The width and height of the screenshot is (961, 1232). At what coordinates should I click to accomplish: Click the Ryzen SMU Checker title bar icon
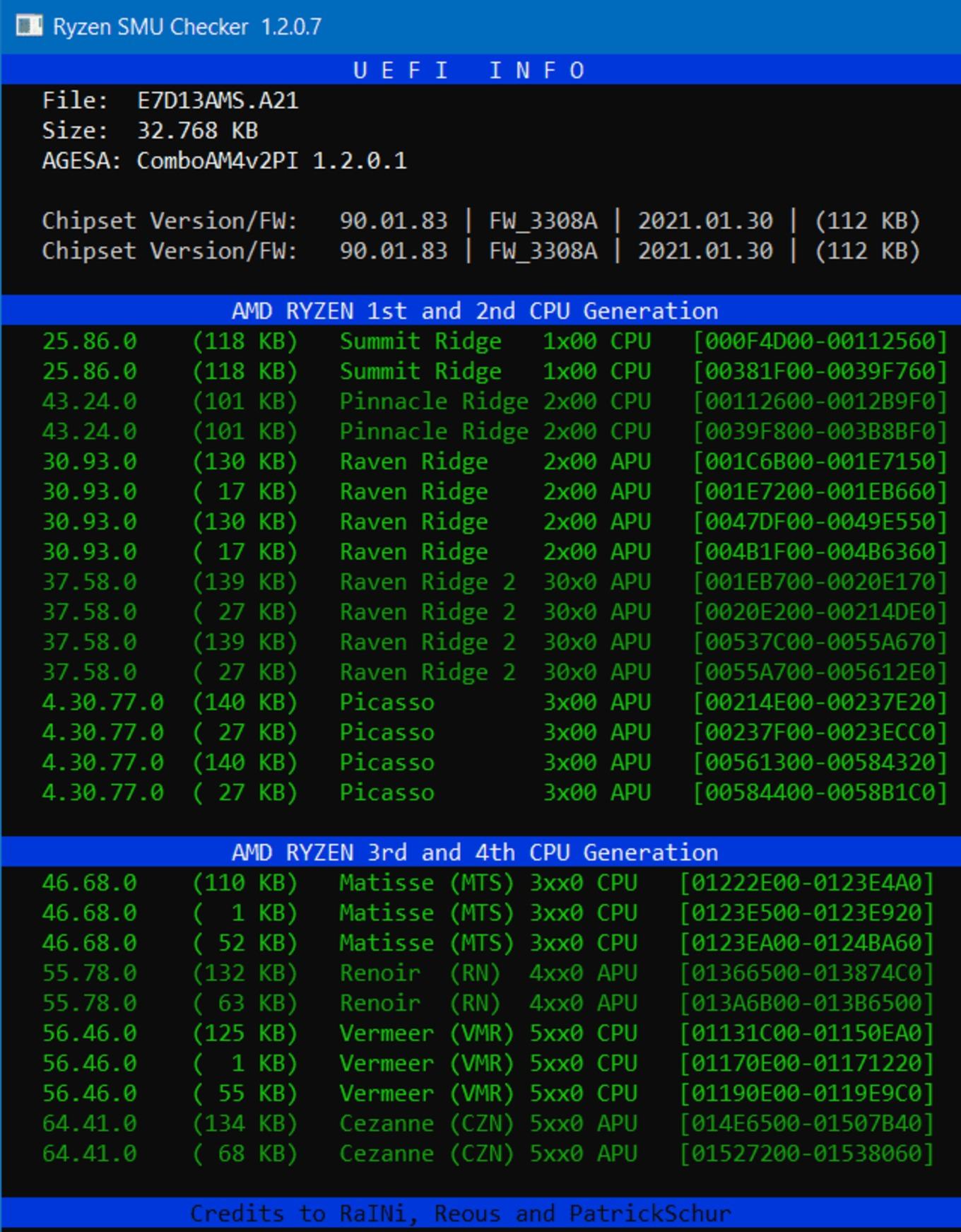pyautogui.click(x=29, y=26)
